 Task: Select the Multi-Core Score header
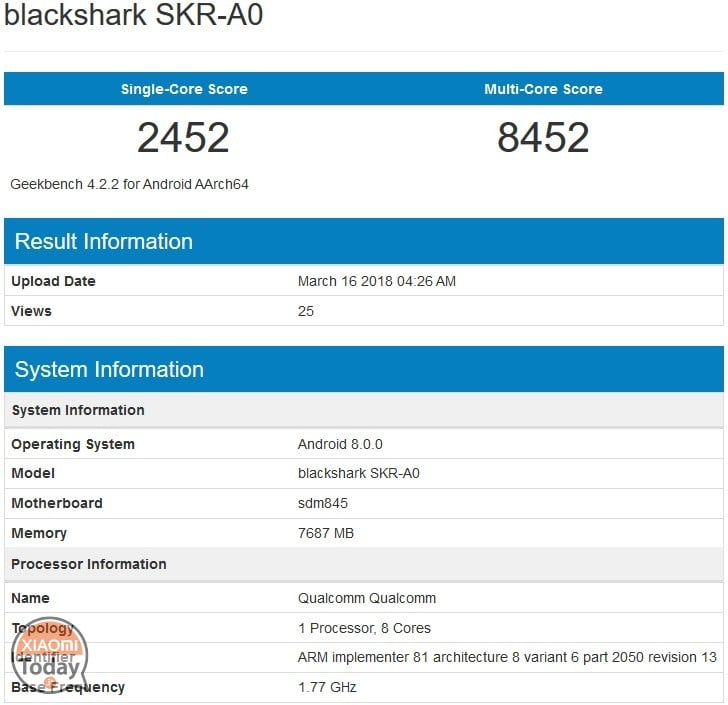pos(543,89)
